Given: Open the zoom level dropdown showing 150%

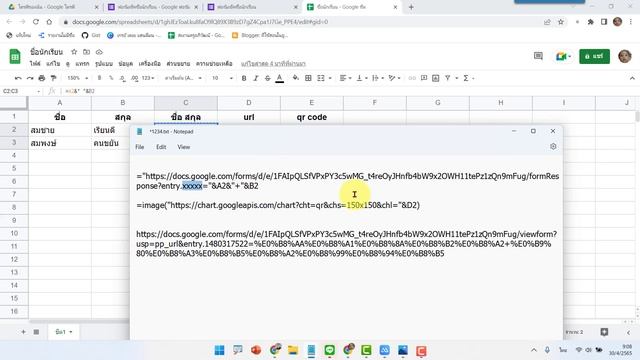Looking at the screenshot, I should click(x=78, y=78).
